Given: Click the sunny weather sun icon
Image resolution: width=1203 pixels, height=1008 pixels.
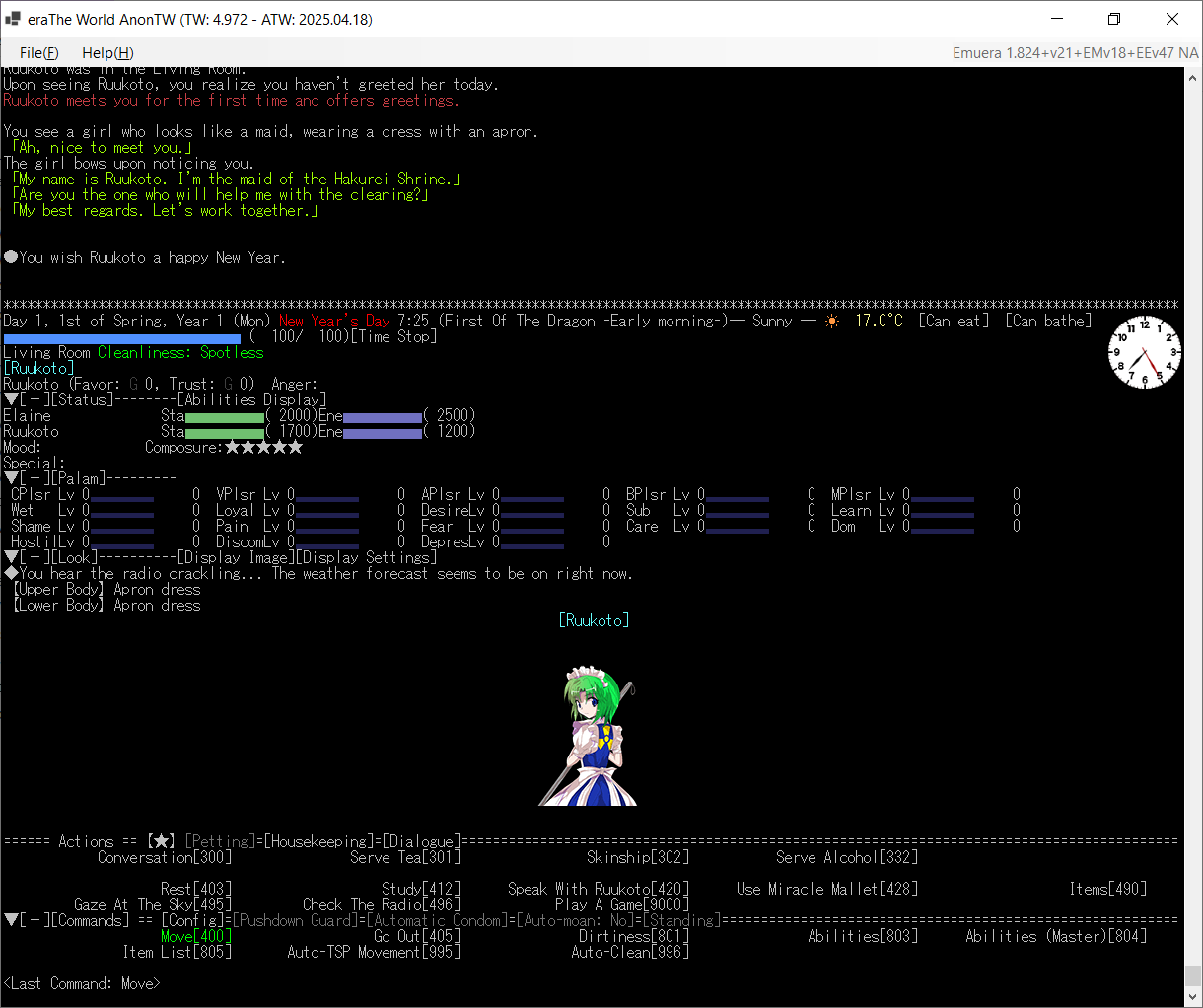Looking at the screenshot, I should point(833,322).
